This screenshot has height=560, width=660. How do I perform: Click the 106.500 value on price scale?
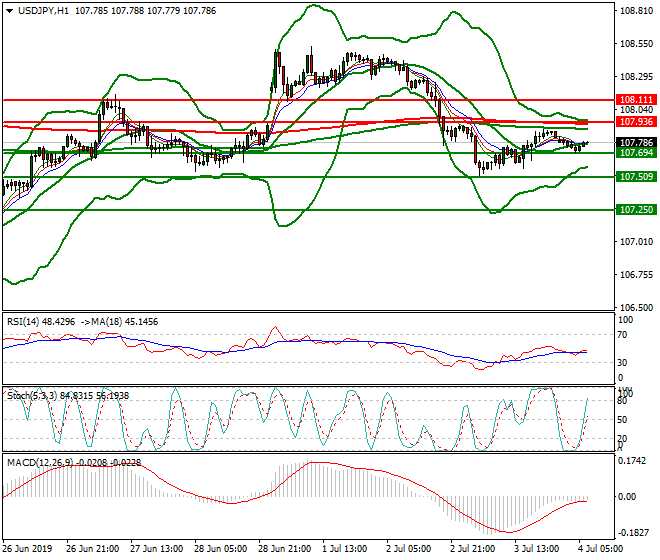click(x=636, y=308)
